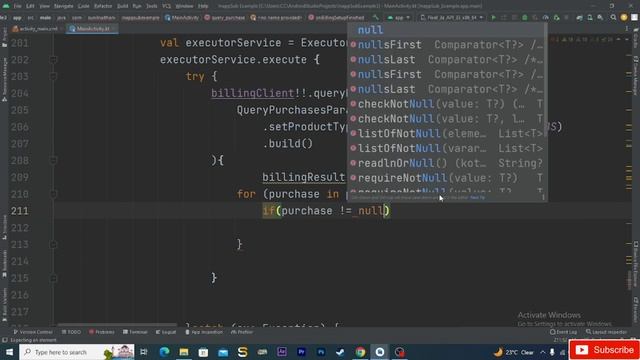
Task: Open the SDK Manager toolbar icon
Action: pyautogui.click(x=600, y=18)
